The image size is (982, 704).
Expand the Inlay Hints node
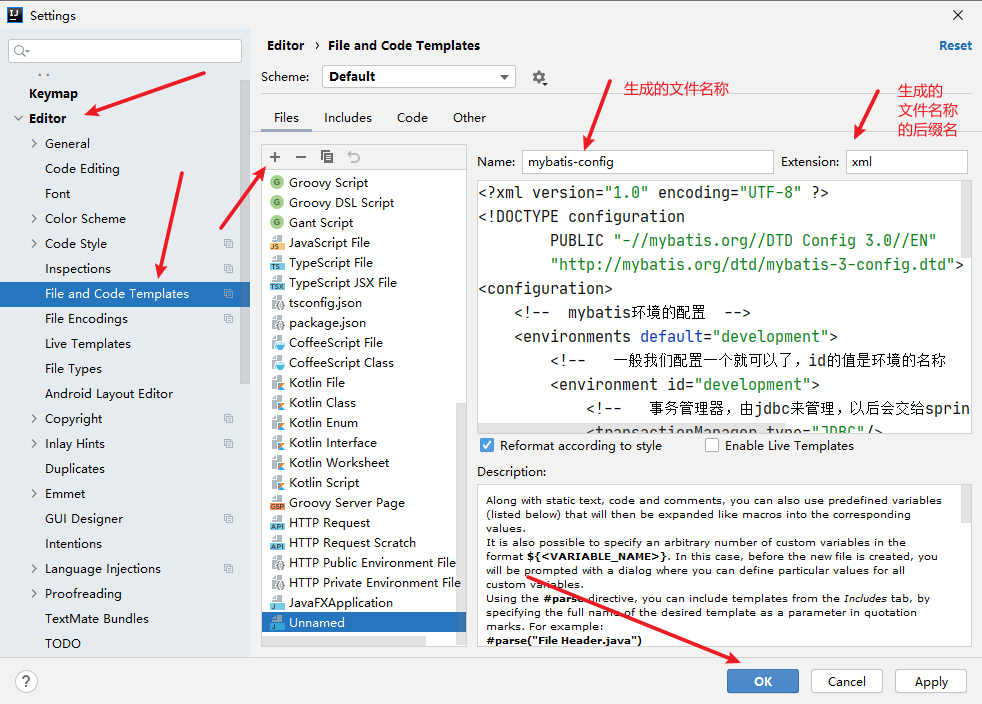pyautogui.click(x=34, y=443)
